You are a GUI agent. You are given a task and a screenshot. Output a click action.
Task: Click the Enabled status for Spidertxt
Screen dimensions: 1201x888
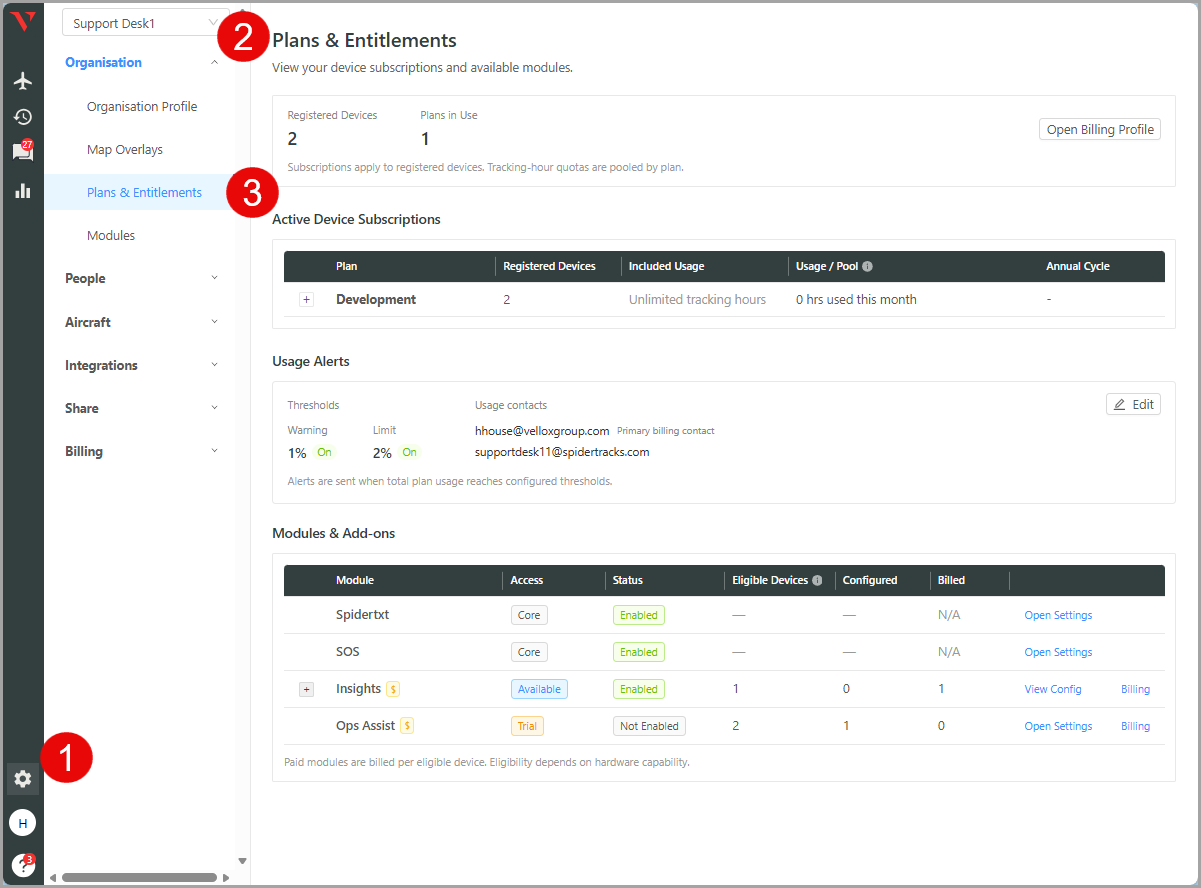click(x=639, y=615)
